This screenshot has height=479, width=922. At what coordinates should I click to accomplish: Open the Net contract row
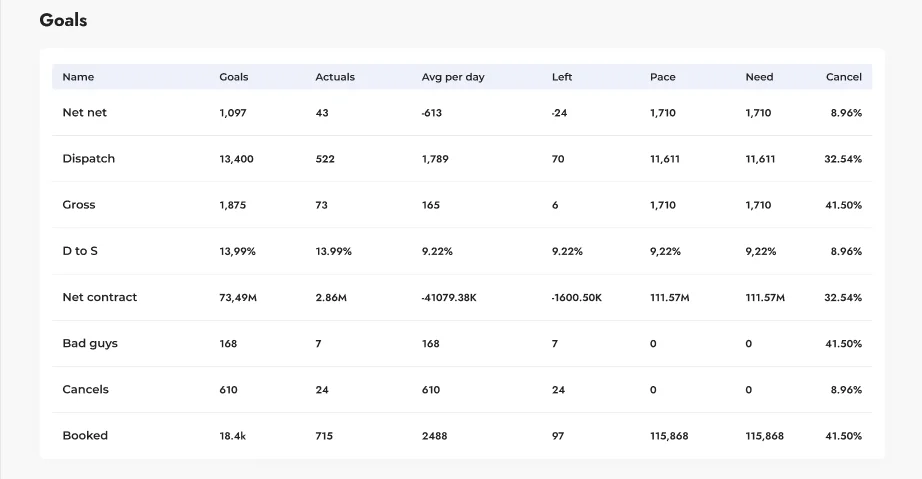click(x=99, y=297)
